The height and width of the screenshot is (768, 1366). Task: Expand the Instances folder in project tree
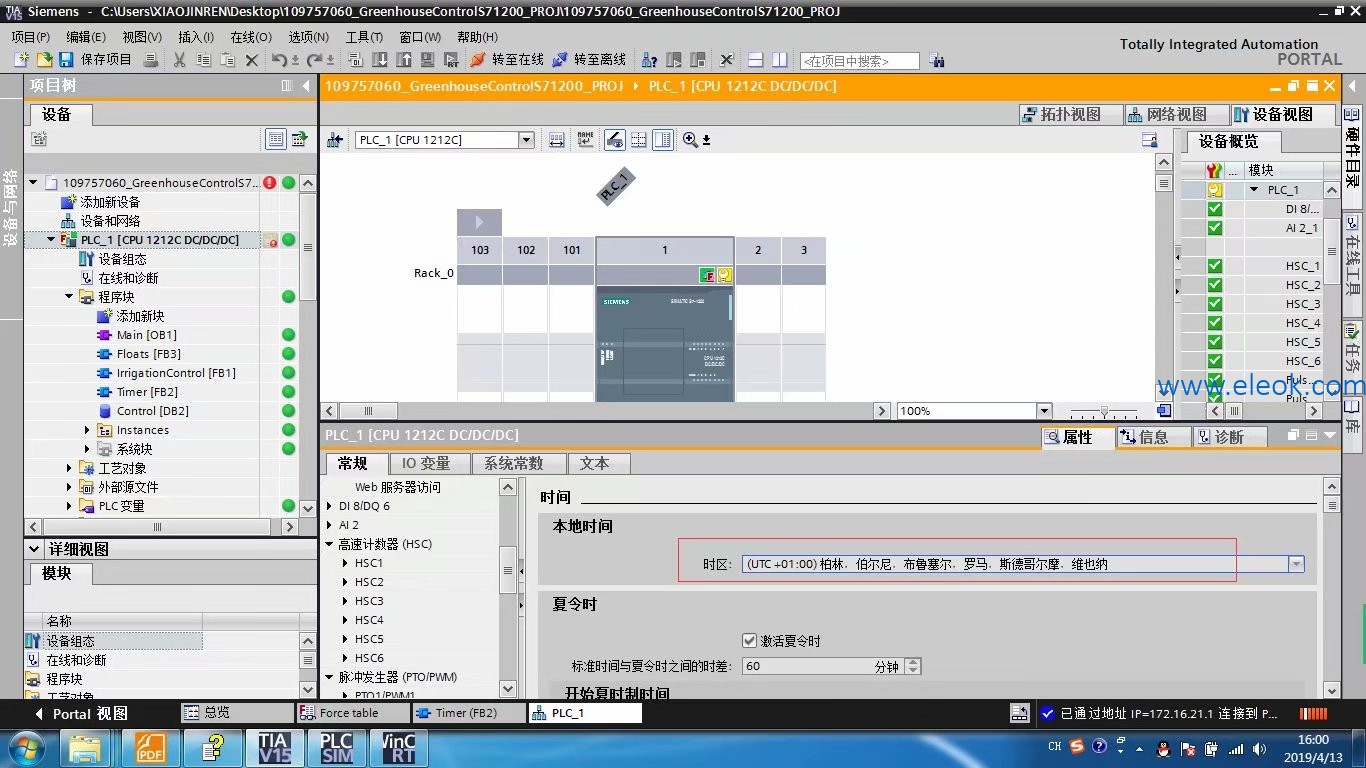click(x=88, y=430)
